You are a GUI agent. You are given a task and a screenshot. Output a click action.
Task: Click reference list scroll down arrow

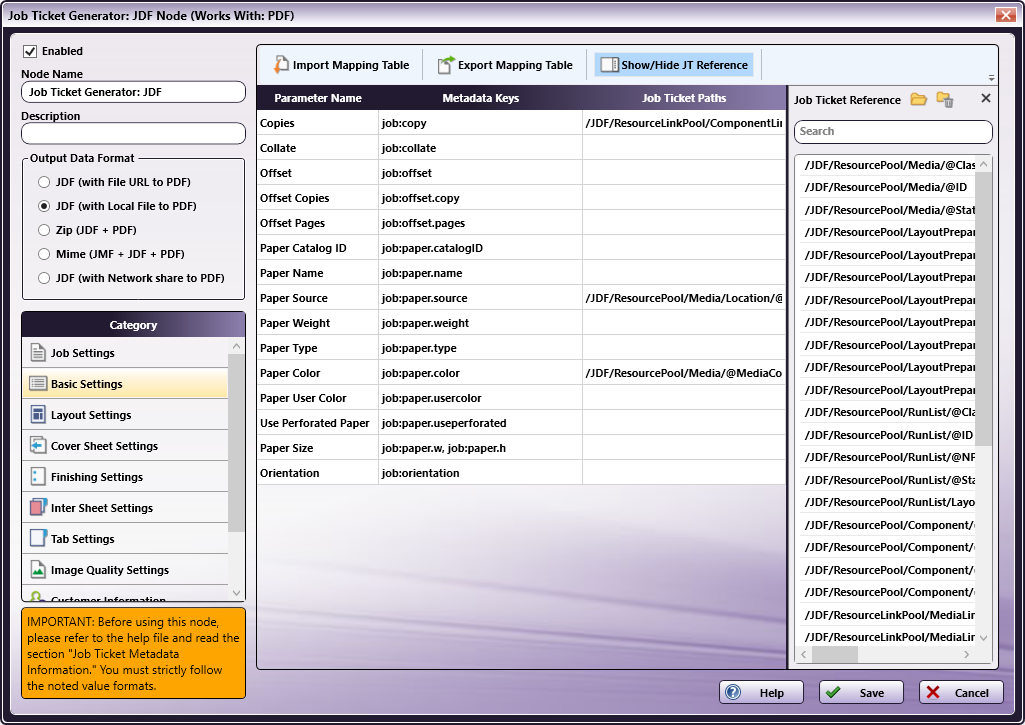[x=983, y=637]
